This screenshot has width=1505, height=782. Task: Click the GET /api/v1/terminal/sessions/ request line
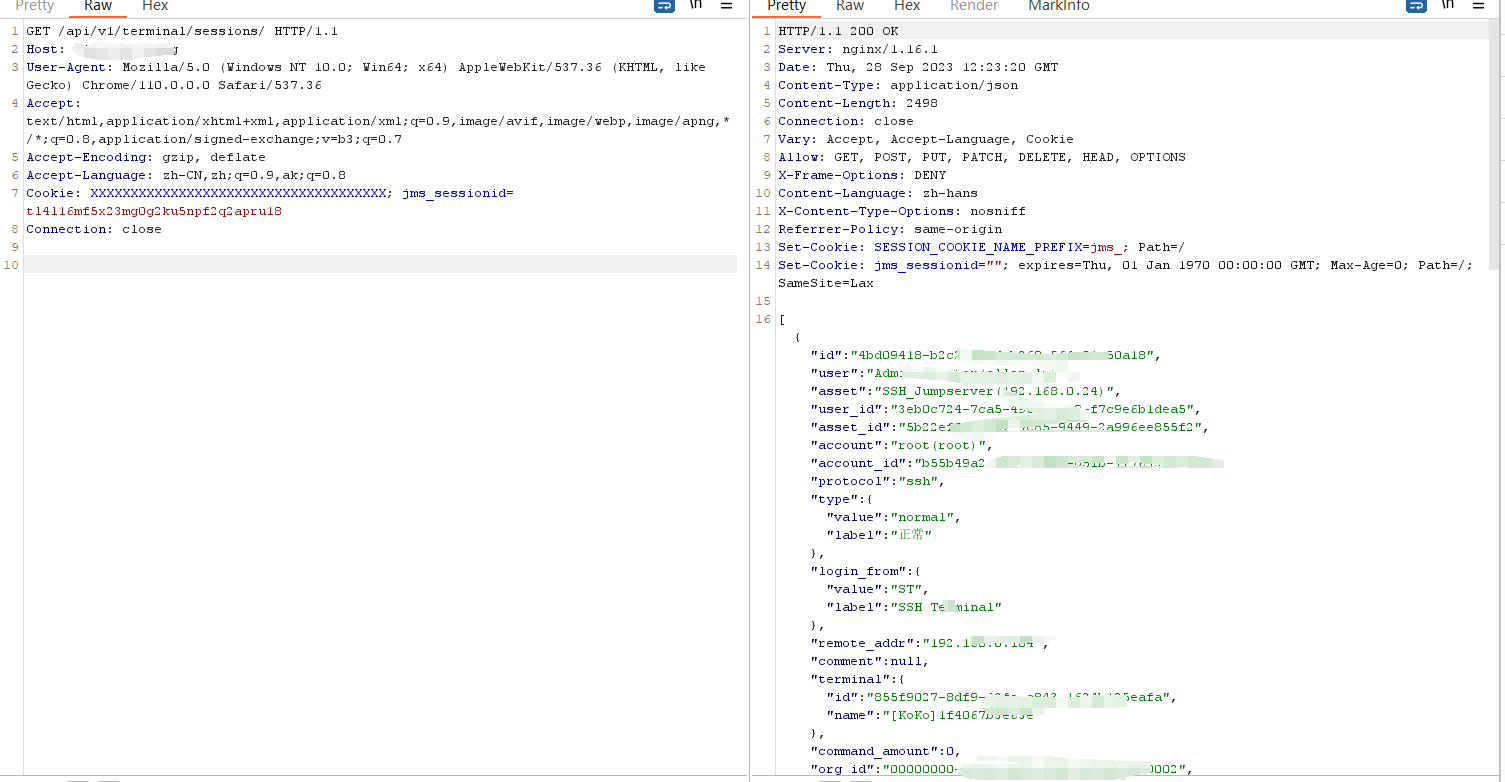(x=182, y=31)
